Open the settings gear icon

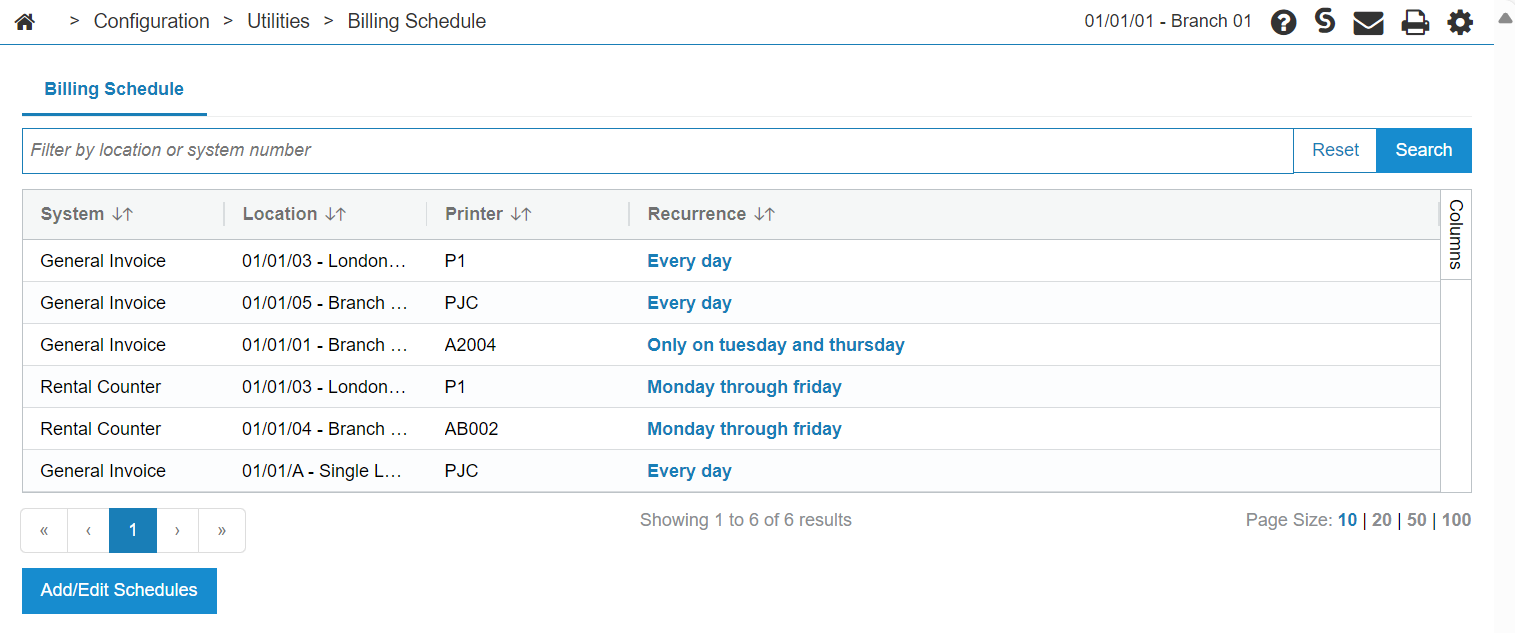[1460, 22]
